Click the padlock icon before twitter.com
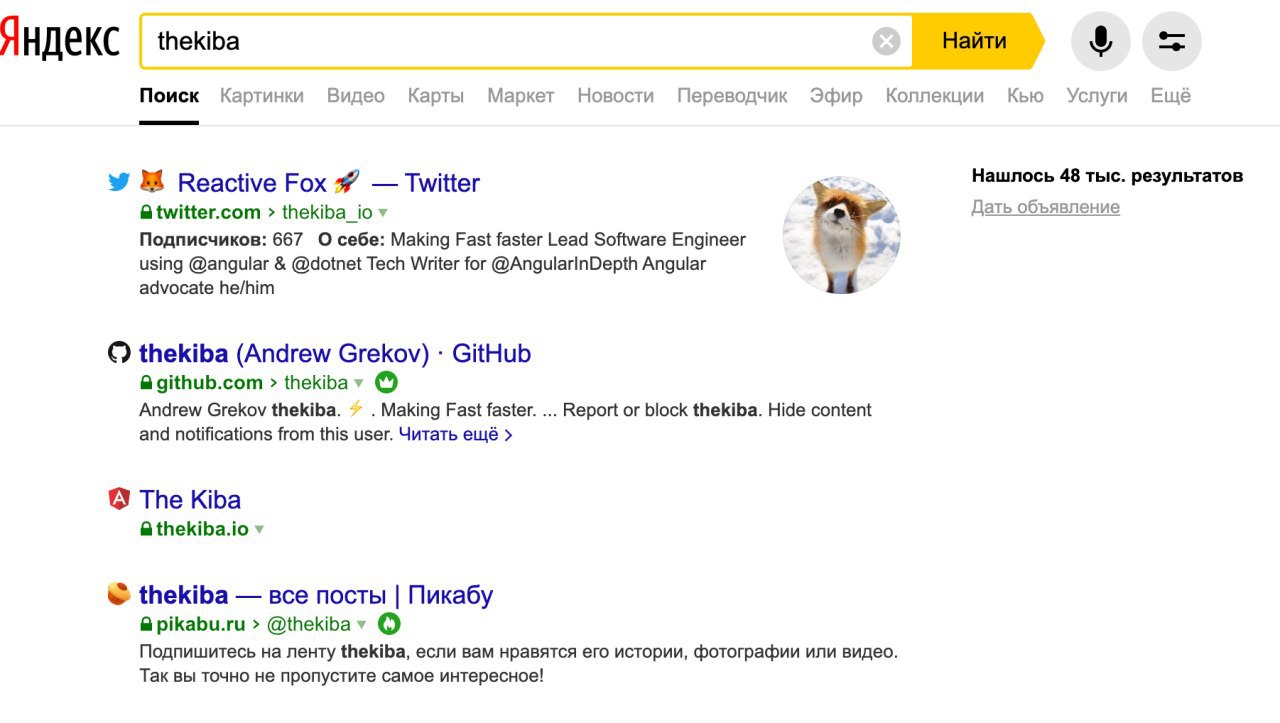Screen dimensions: 1280x723 point(146,212)
